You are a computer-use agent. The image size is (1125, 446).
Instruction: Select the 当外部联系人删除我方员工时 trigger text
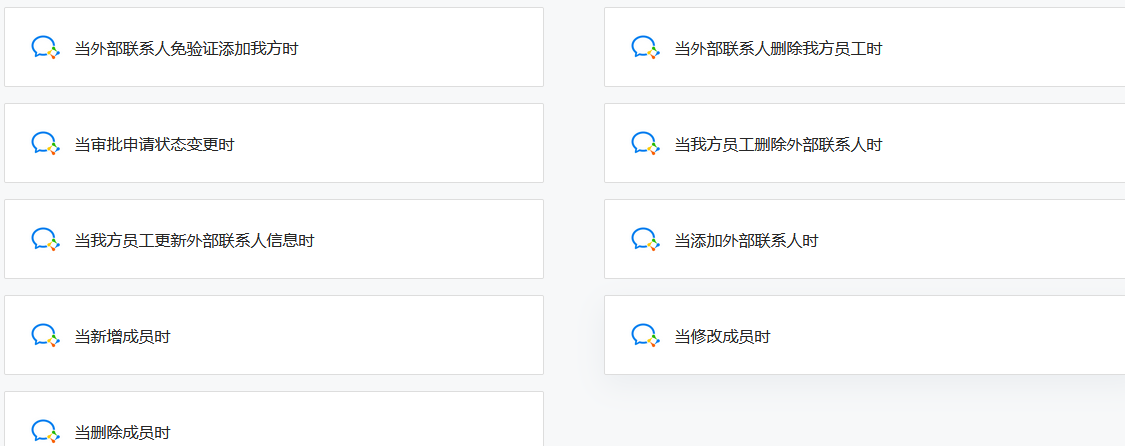click(x=778, y=49)
